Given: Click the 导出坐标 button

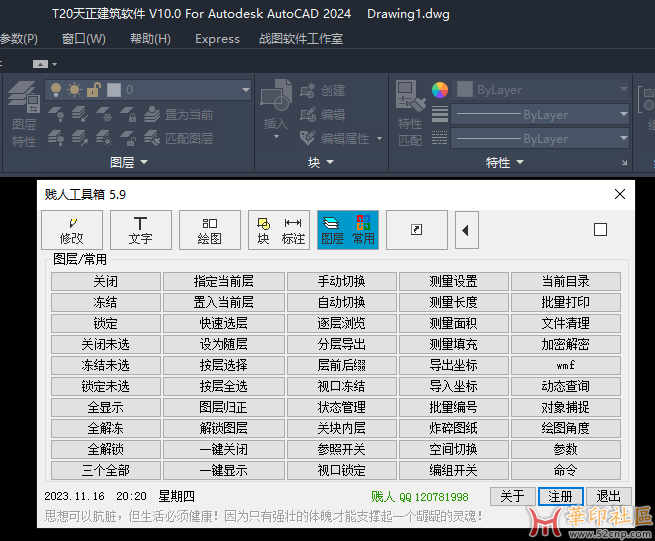Looking at the screenshot, I should pyautogui.click(x=454, y=366).
